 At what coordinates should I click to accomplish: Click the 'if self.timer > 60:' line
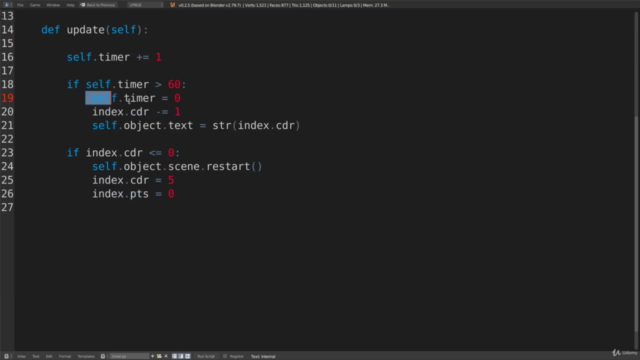127,84
